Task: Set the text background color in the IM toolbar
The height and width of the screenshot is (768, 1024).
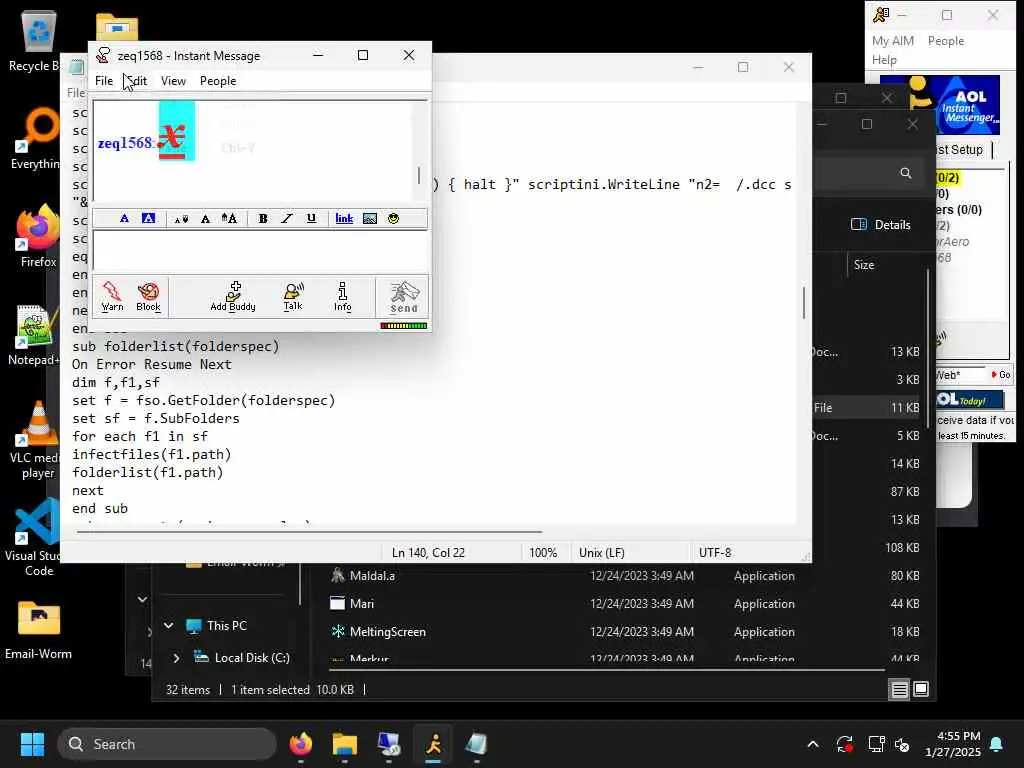Action: click(x=148, y=218)
